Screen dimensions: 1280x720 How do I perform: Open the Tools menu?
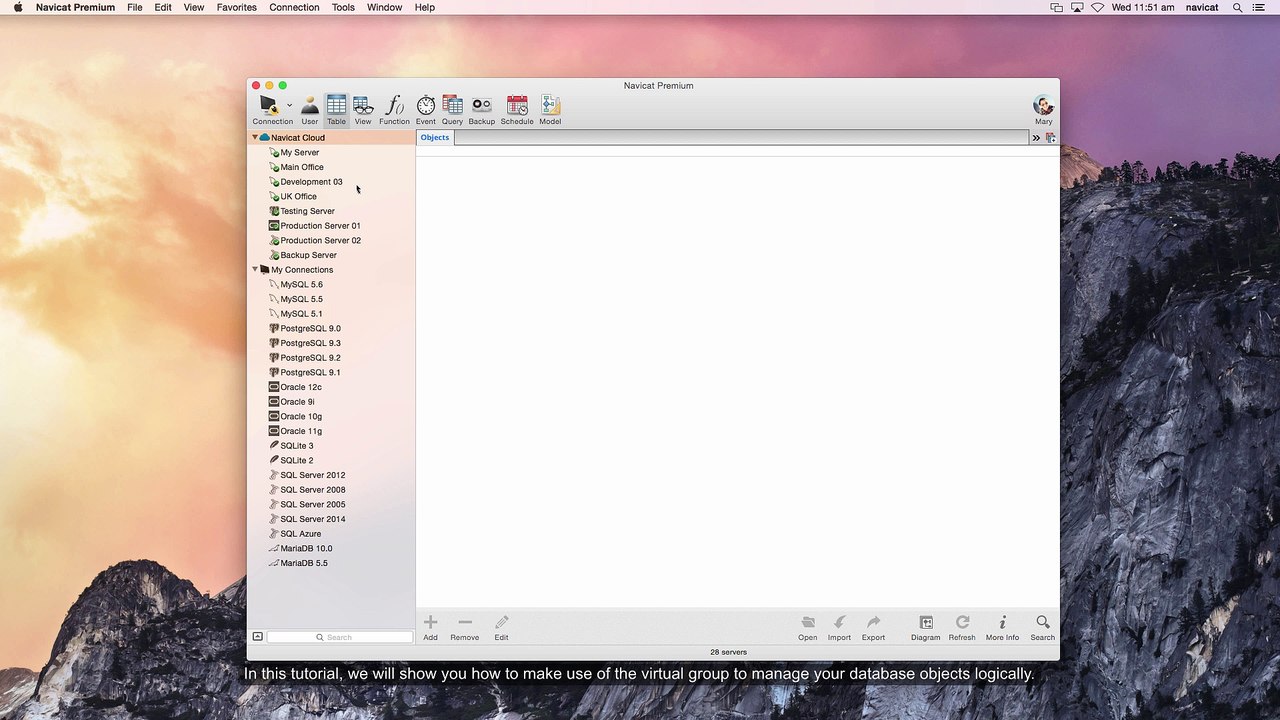pyautogui.click(x=343, y=7)
